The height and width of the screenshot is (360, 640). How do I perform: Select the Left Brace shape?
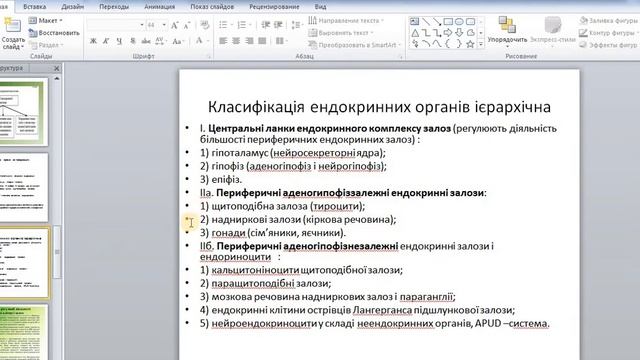coord(448,44)
